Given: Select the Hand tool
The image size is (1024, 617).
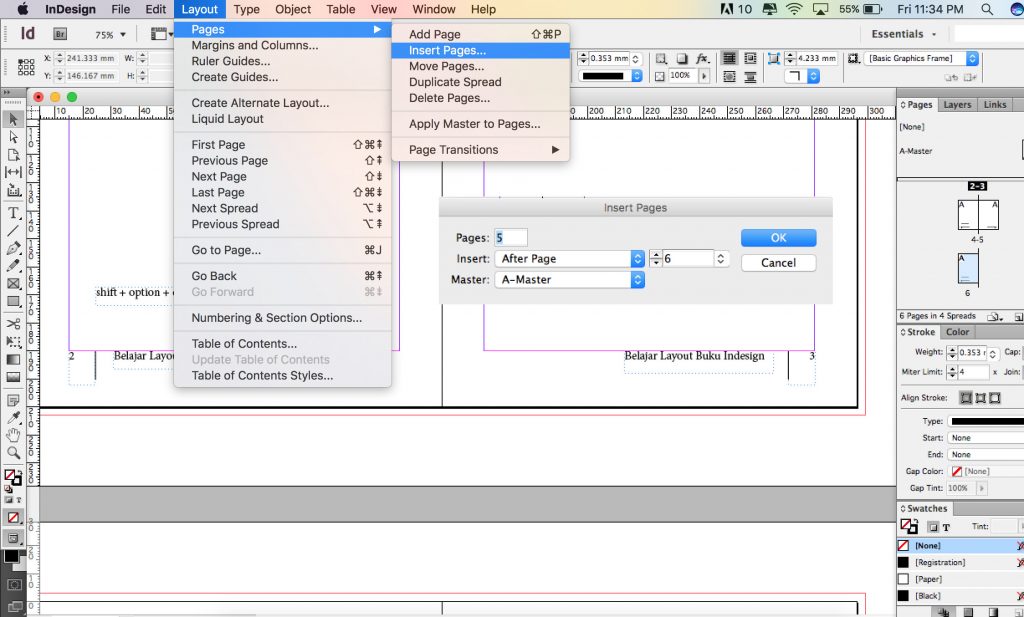Looking at the screenshot, I should (x=13, y=435).
